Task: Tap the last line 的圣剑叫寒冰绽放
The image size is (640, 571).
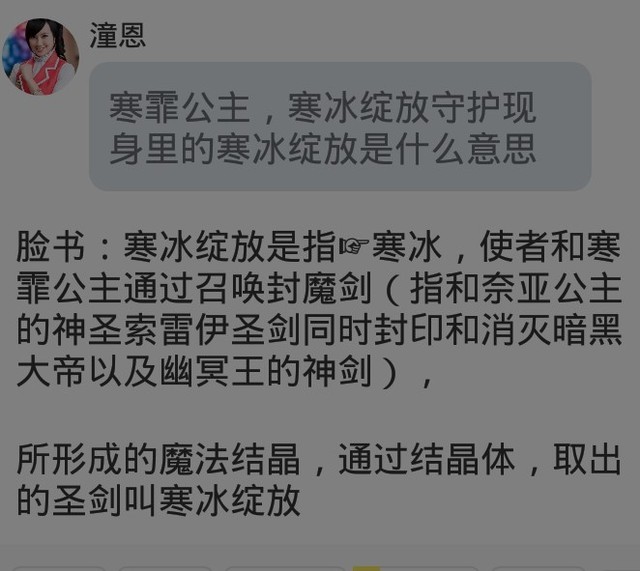Action: [x=158, y=501]
